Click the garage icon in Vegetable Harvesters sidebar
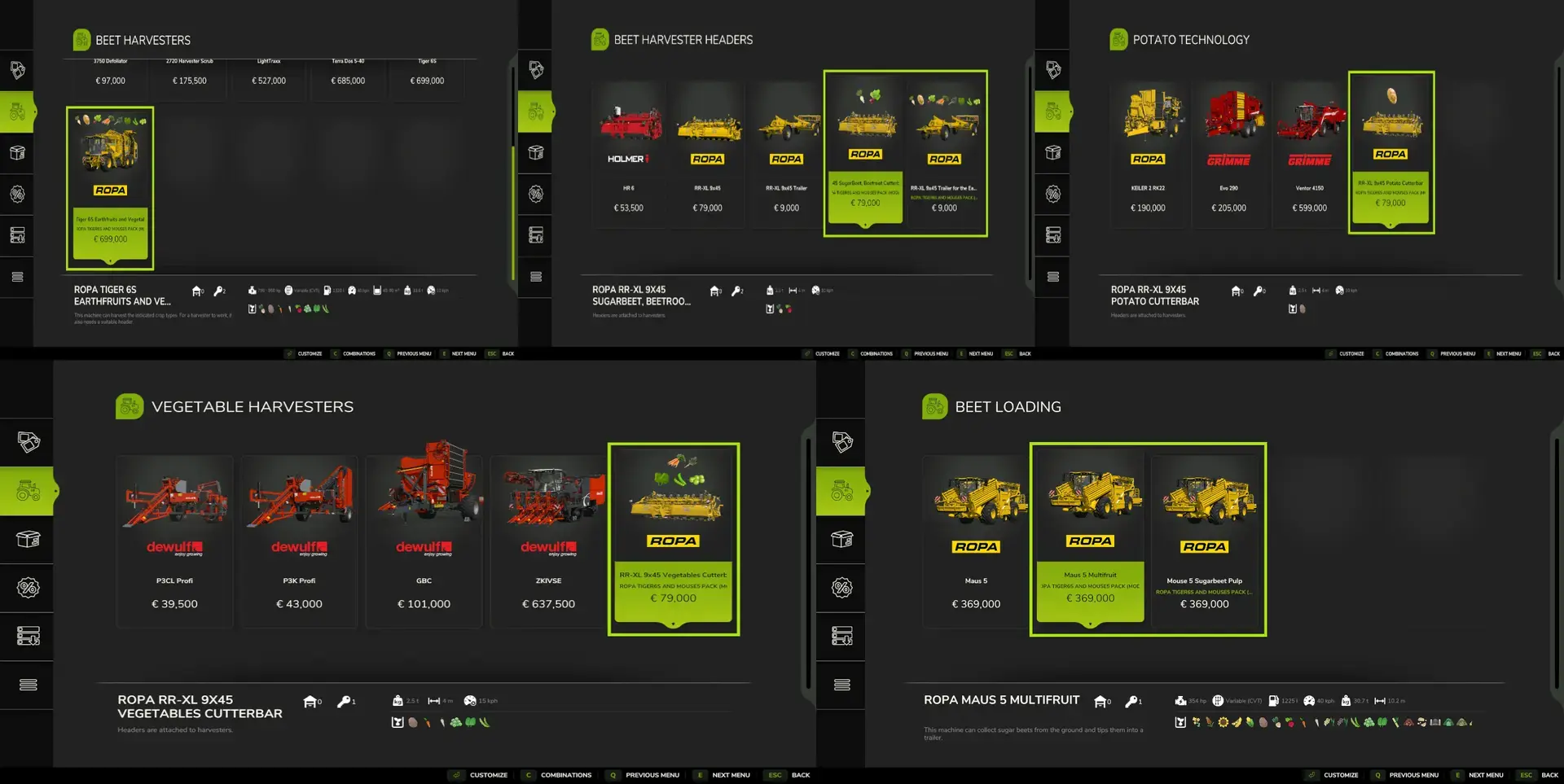Image resolution: width=1564 pixels, height=784 pixels. pyautogui.click(x=28, y=636)
